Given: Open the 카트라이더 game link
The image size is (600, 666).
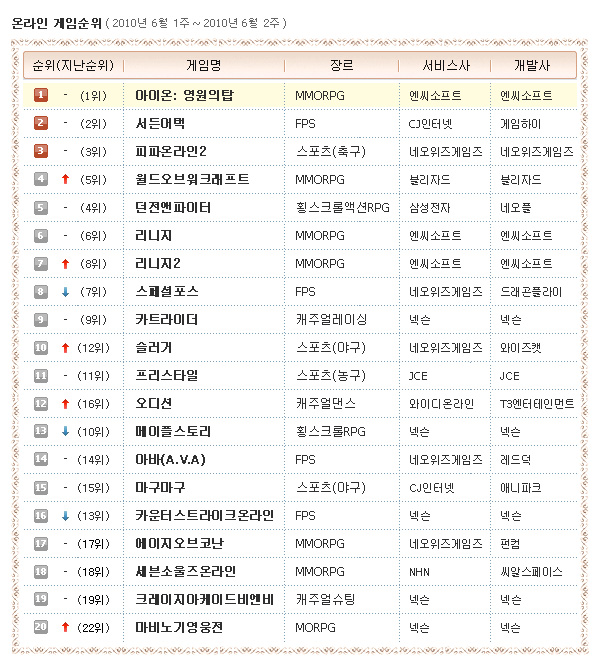Looking at the screenshot, I should pyautogui.click(x=166, y=319).
